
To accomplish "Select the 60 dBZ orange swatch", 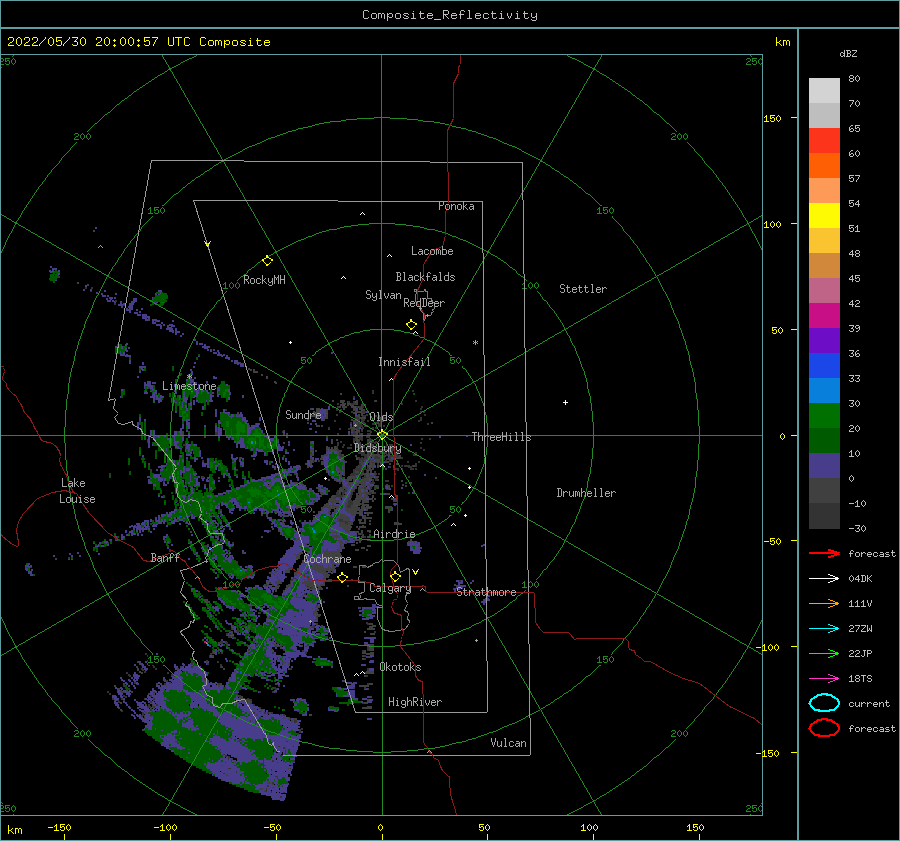I will click(824, 165).
